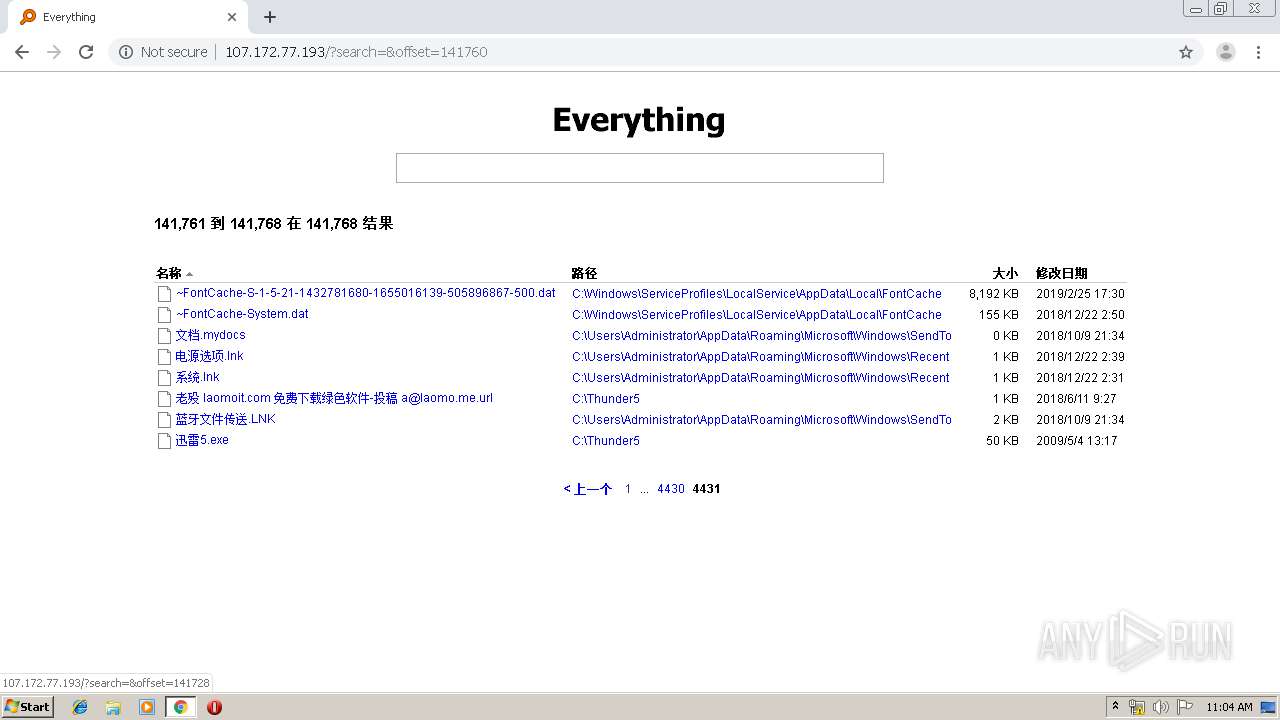Viewport: 1280px width, 720px height.
Task: Jump to results page 1
Action: tap(628, 489)
